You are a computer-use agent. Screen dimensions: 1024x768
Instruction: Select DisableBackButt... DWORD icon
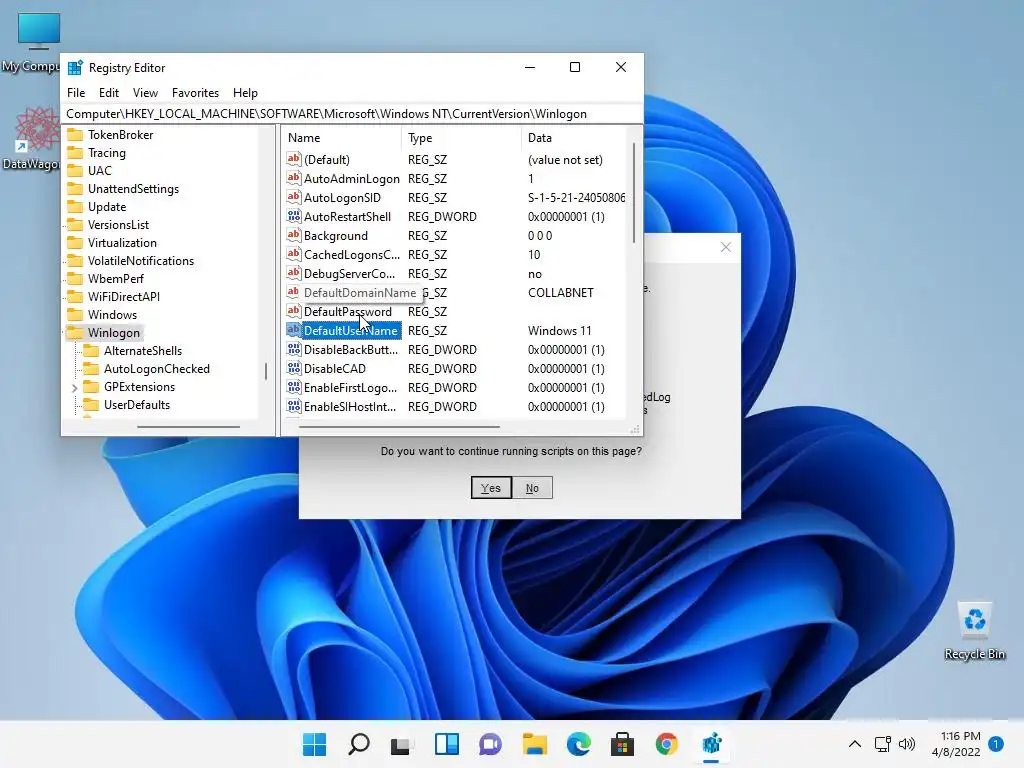(293, 349)
